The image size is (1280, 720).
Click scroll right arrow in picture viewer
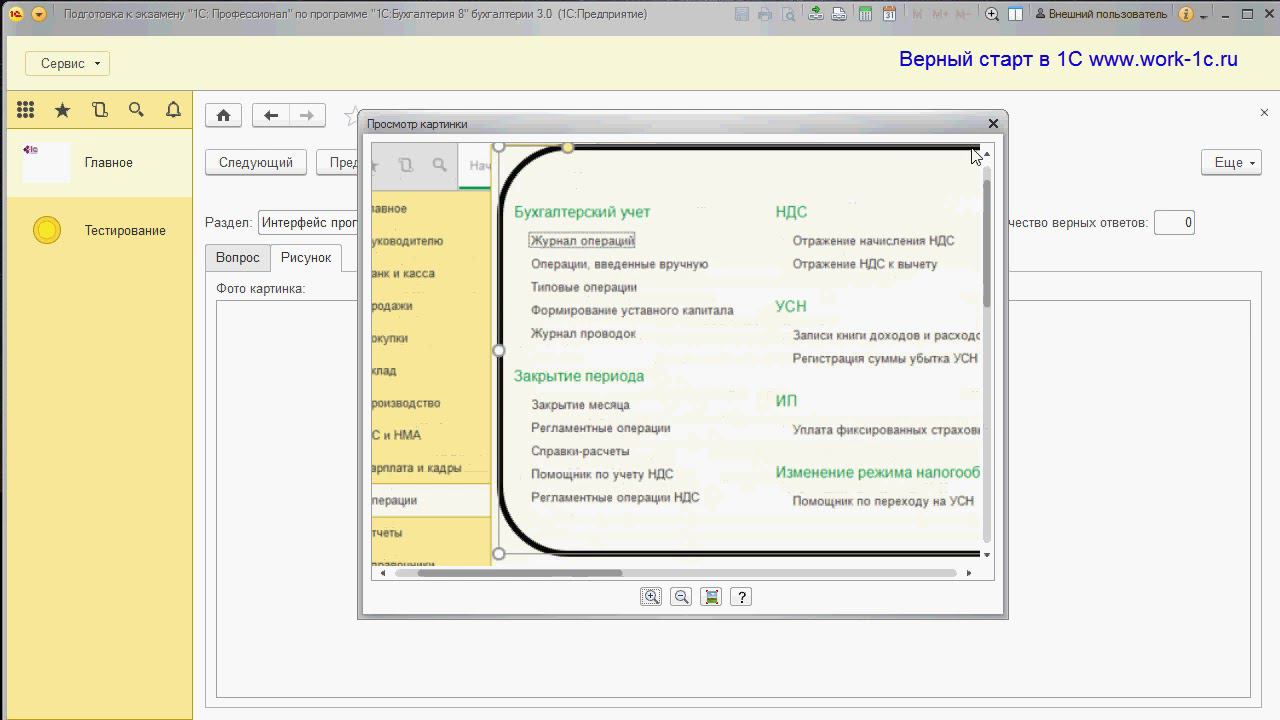click(x=968, y=573)
